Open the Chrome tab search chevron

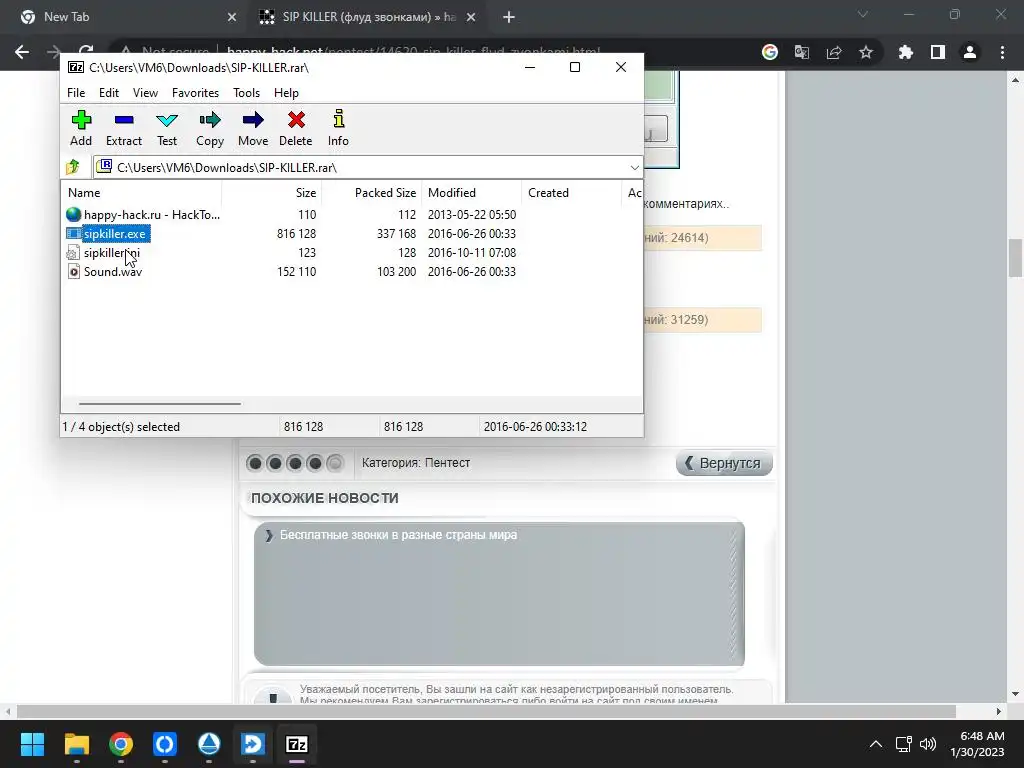click(863, 14)
